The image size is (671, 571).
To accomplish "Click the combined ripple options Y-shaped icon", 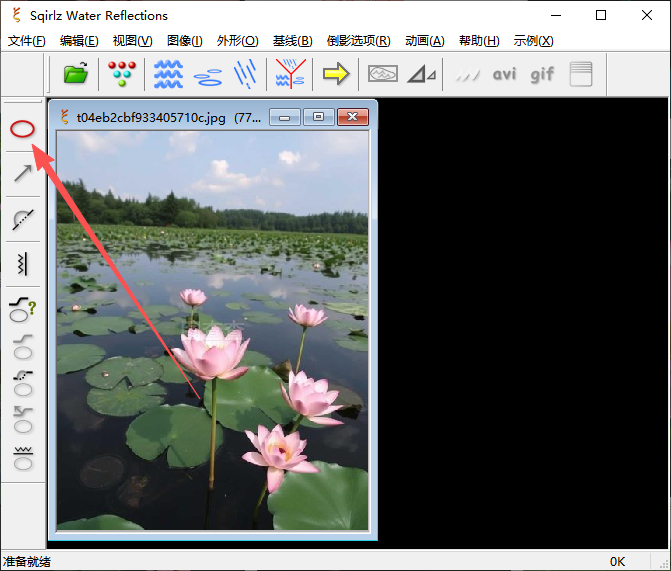I will coord(291,74).
